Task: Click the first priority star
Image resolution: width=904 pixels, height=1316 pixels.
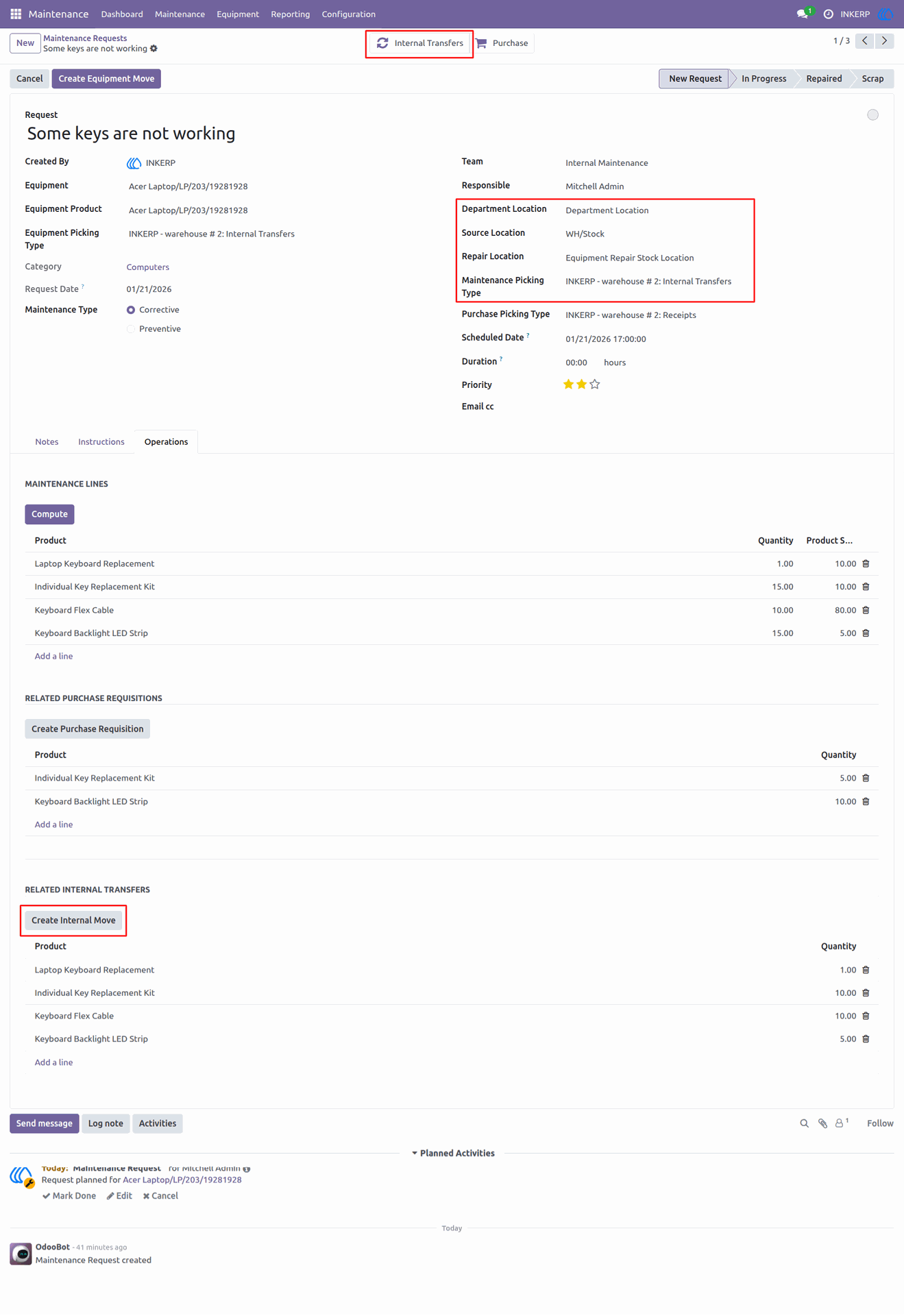Action: (568, 385)
